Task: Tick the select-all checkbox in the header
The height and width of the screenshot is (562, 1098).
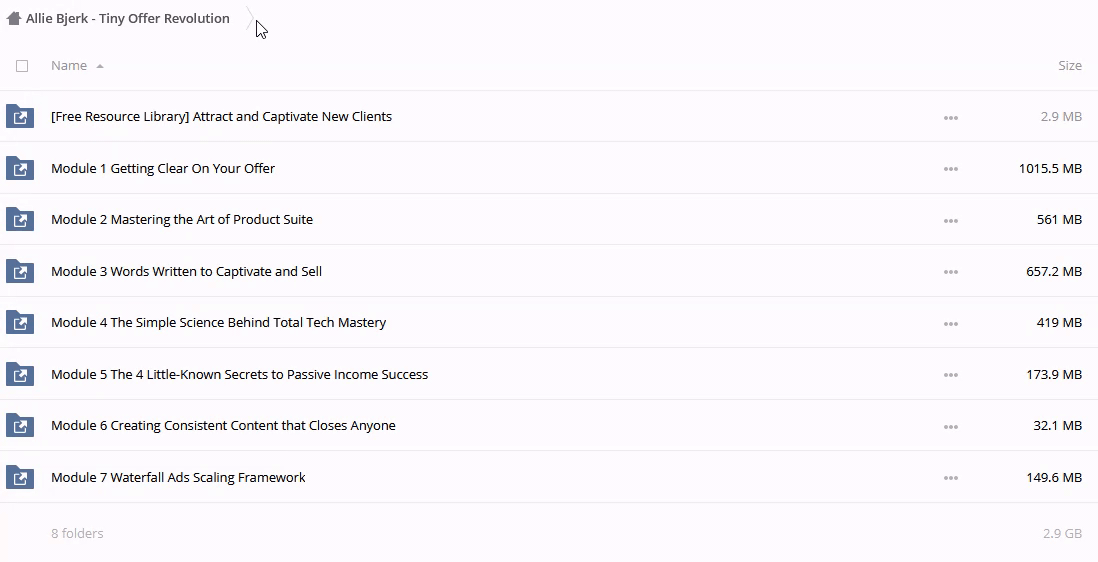Action: pos(22,66)
